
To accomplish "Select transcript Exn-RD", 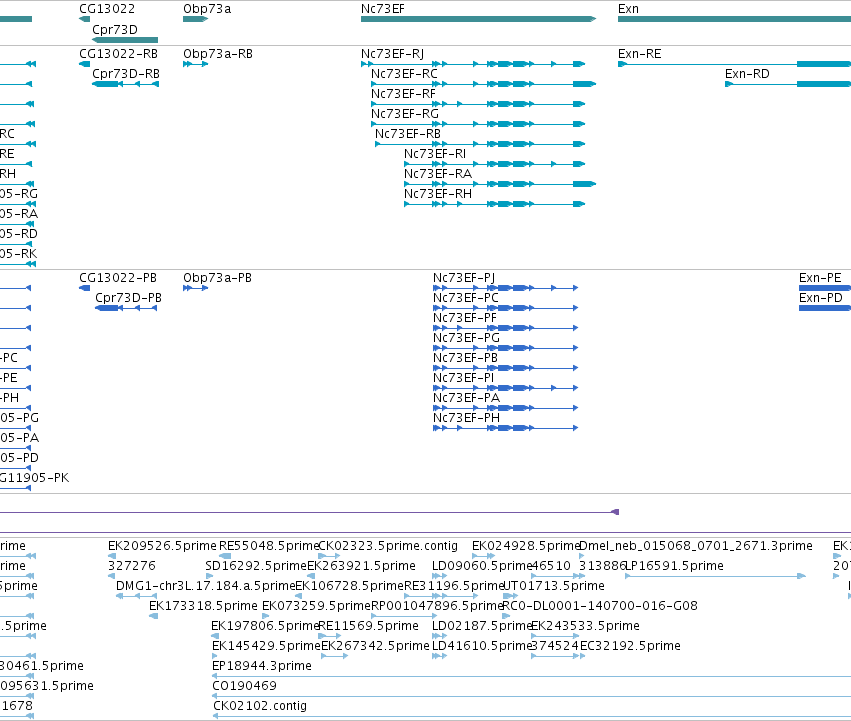I will point(747,74).
